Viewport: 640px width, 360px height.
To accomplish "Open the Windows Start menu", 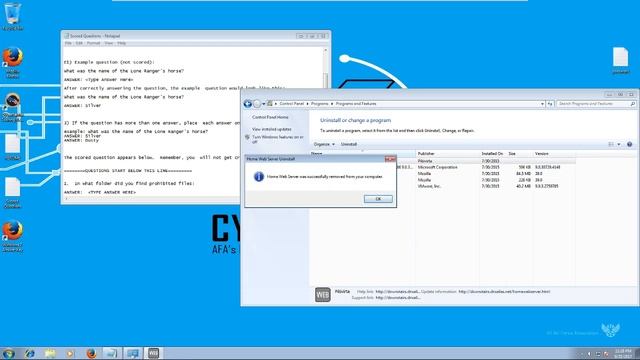I will click(9, 353).
